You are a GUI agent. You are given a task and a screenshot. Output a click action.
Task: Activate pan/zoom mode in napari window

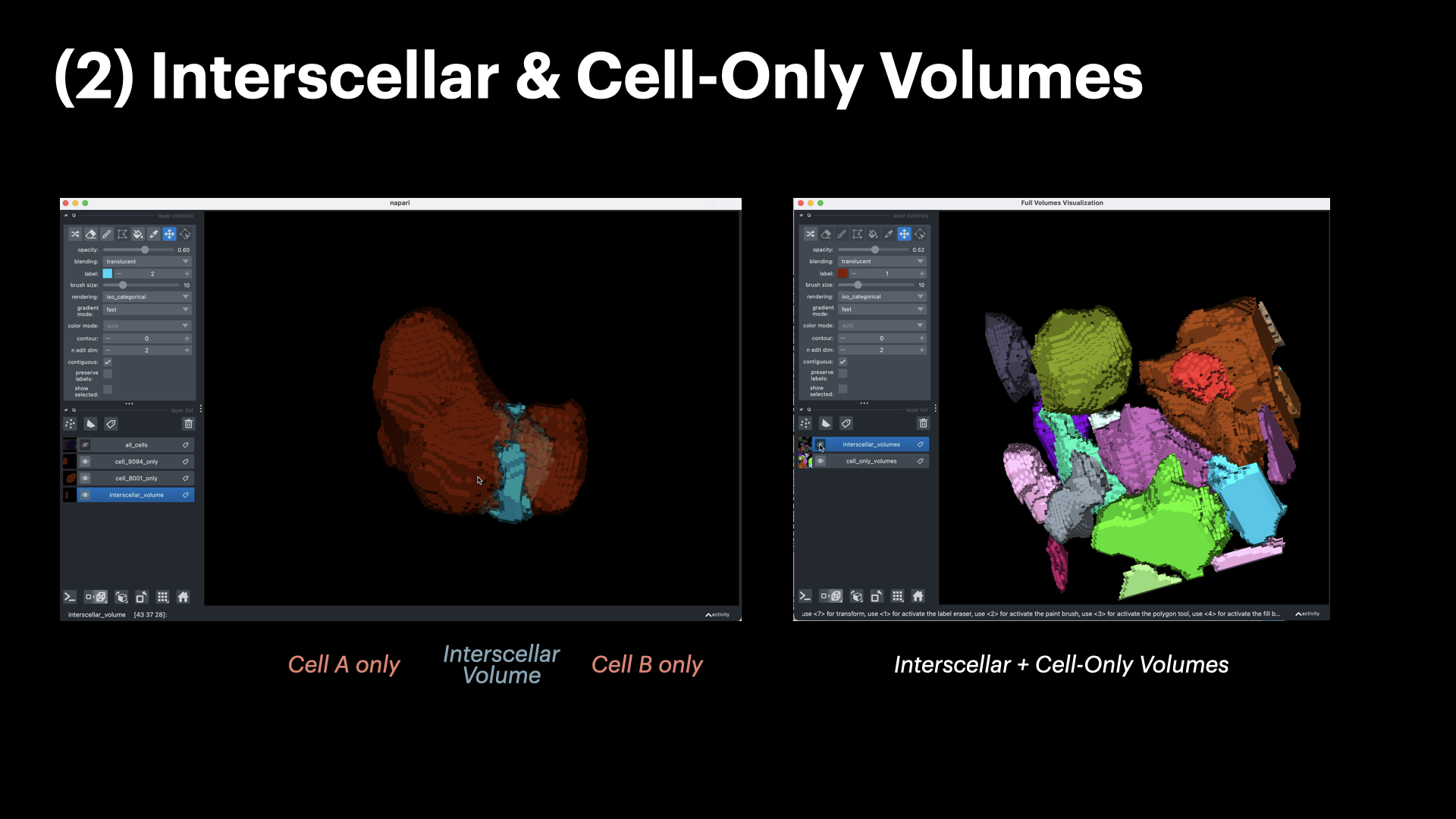[170, 234]
